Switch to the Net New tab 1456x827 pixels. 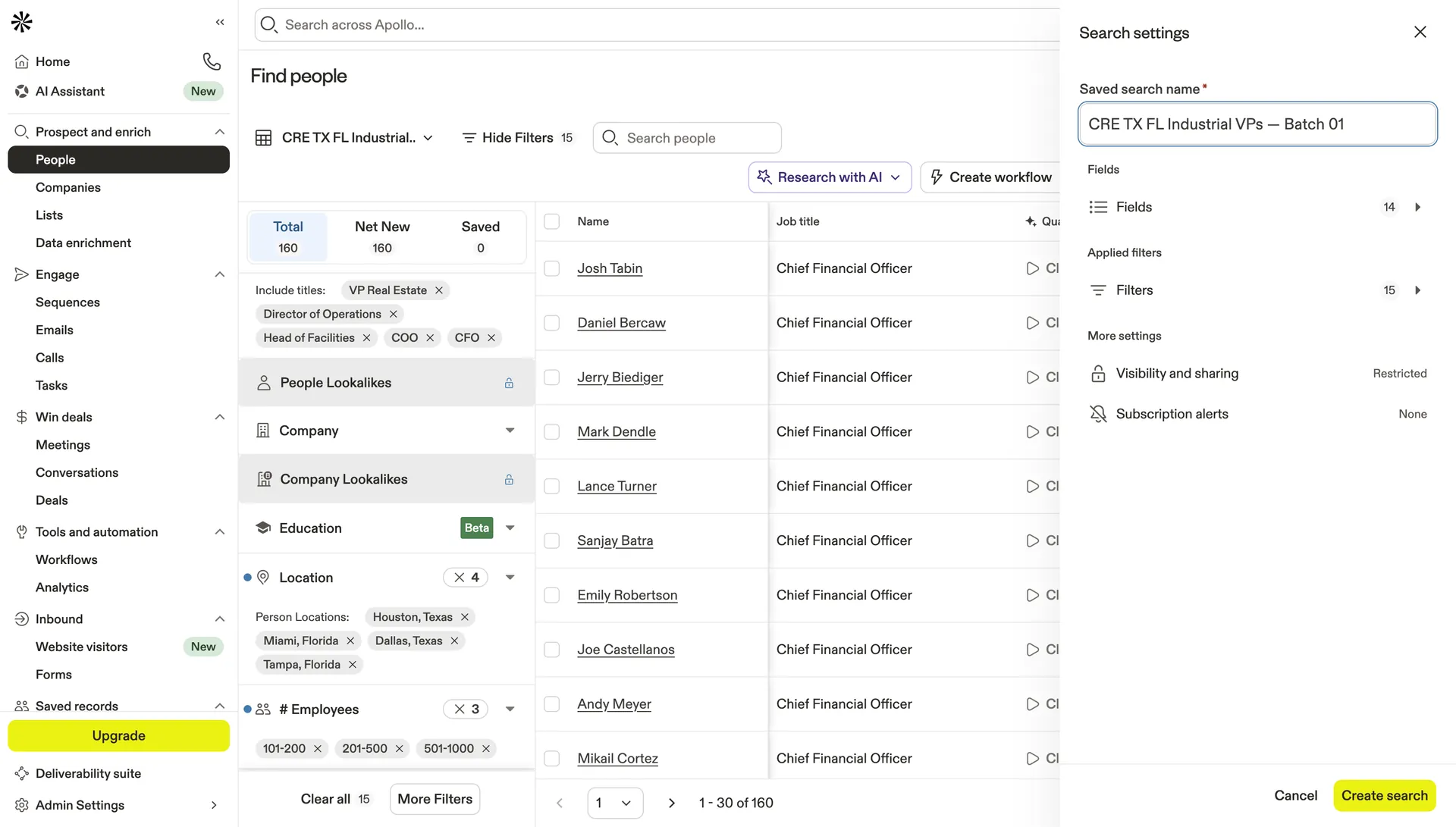[382, 237]
